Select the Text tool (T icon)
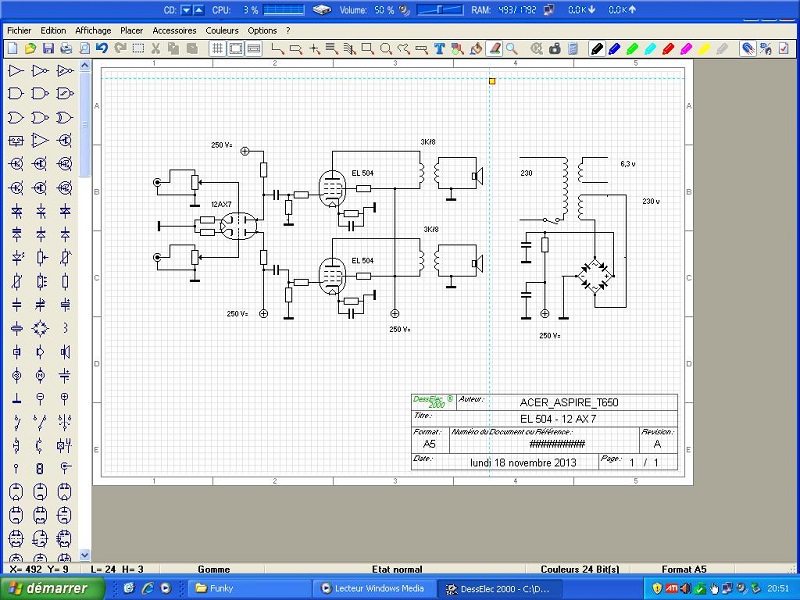This screenshot has height=600, width=800. (x=439, y=48)
